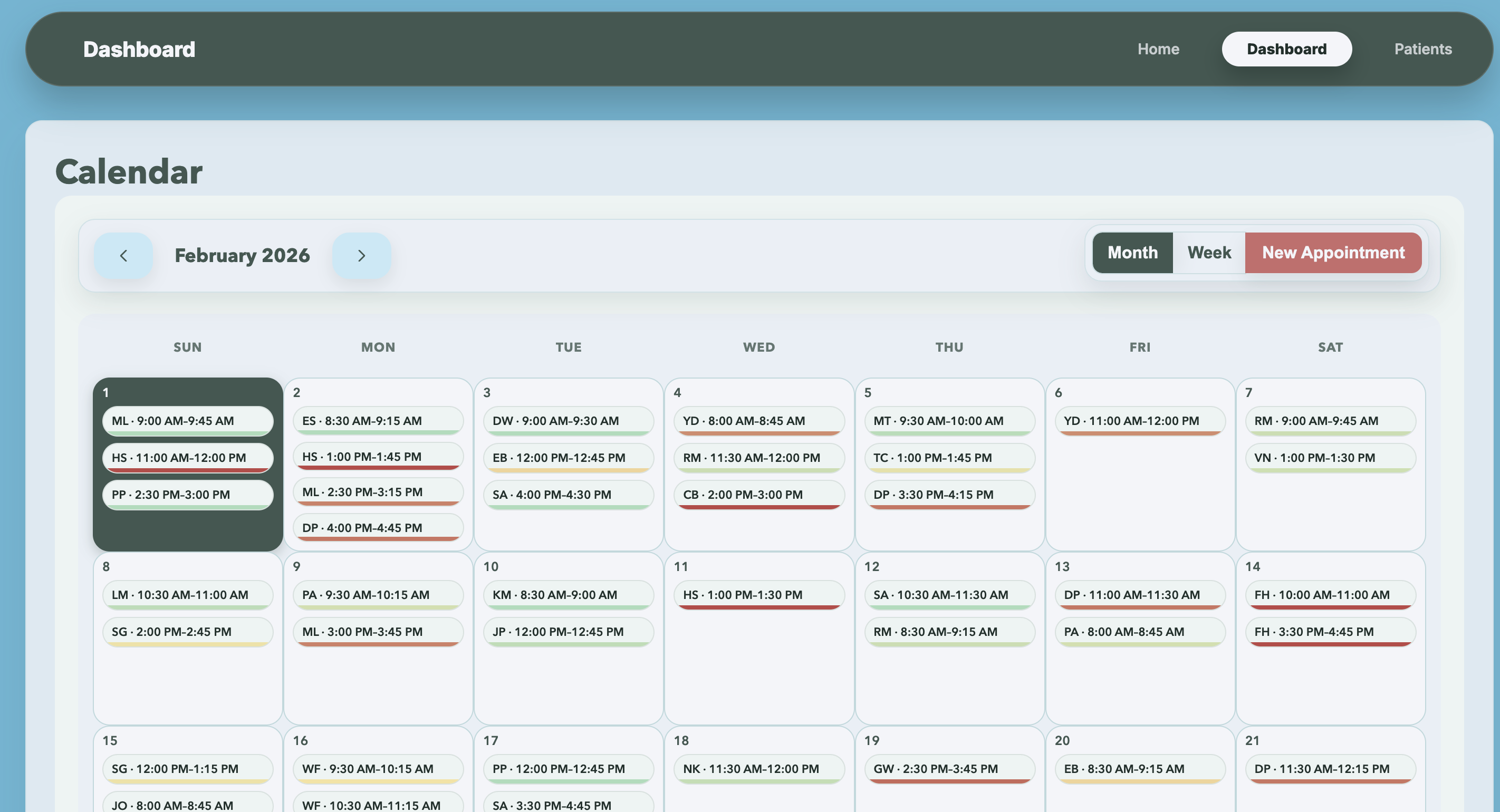Open VN 1:00 PM-1:30 PM appointment
Image resolution: width=1500 pixels, height=812 pixels.
point(1330,458)
